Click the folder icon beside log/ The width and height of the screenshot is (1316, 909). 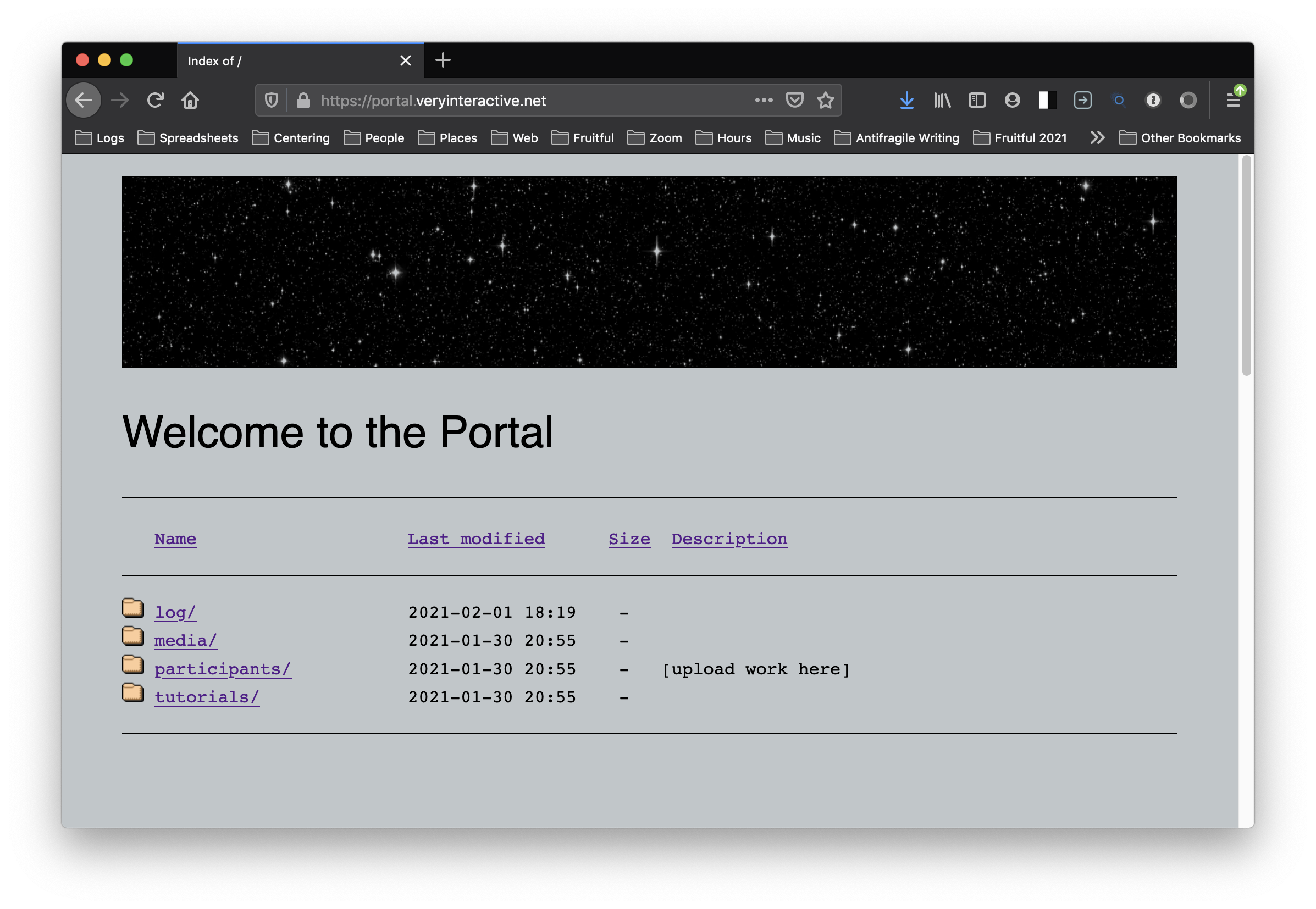tap(132, 608)
